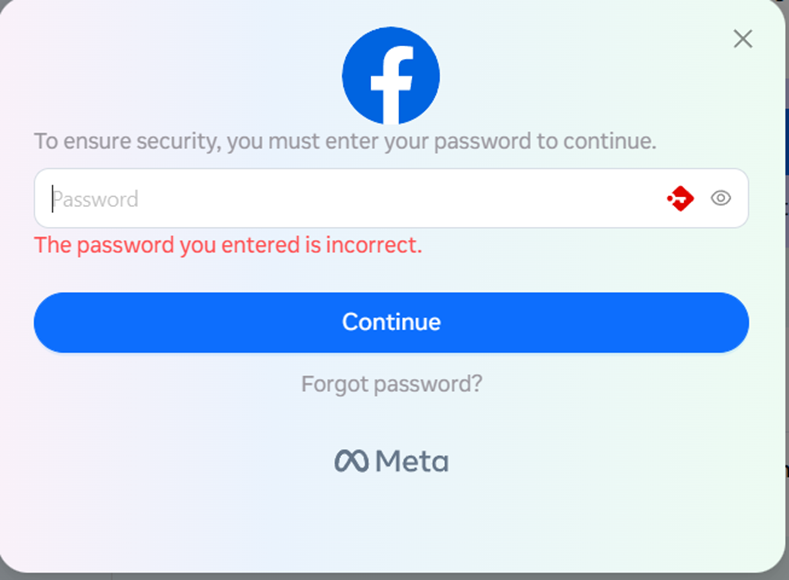
Task: Click the red password manager icon
Action: coord(681,198)
